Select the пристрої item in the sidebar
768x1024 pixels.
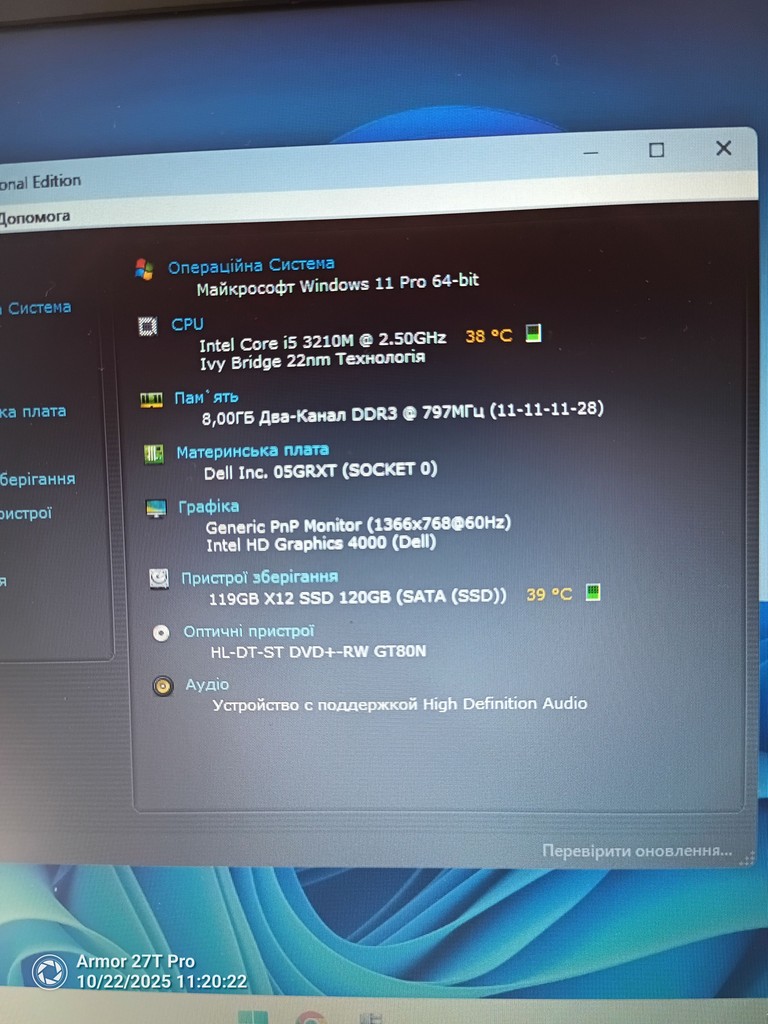[x=25, y=513]
